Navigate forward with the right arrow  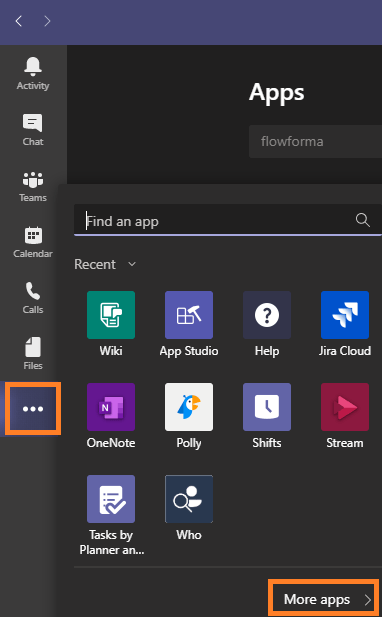coord(47,21)
